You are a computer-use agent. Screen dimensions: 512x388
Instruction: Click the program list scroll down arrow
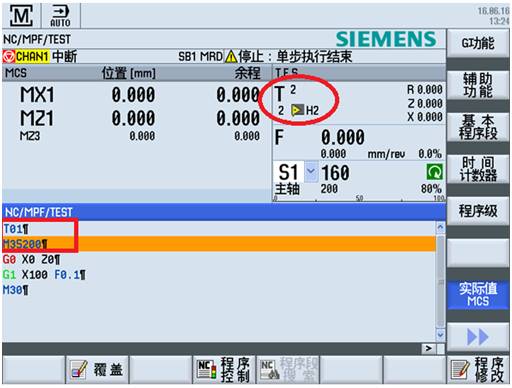[440, 335]
